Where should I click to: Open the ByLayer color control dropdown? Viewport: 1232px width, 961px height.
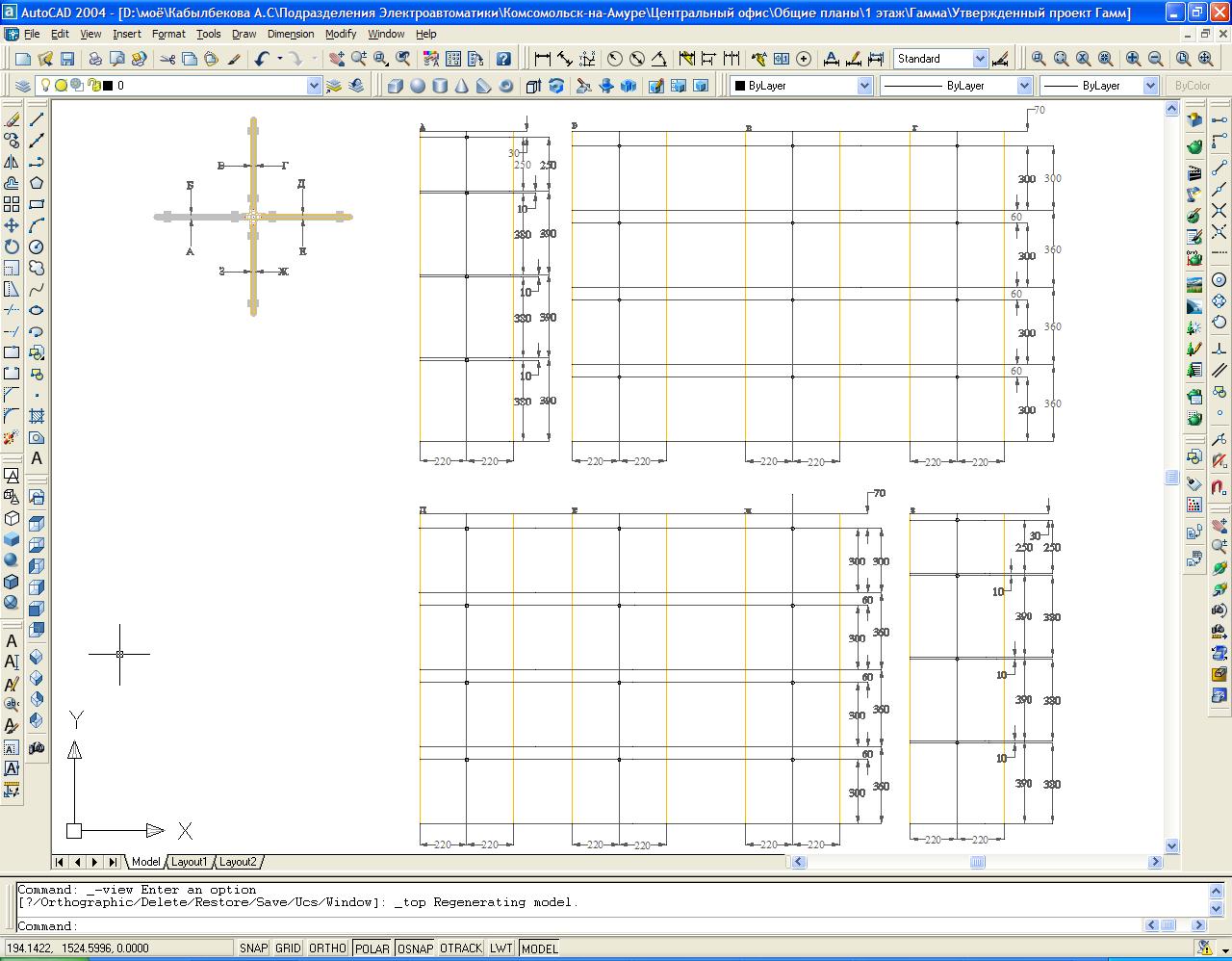tap(864, 86)
